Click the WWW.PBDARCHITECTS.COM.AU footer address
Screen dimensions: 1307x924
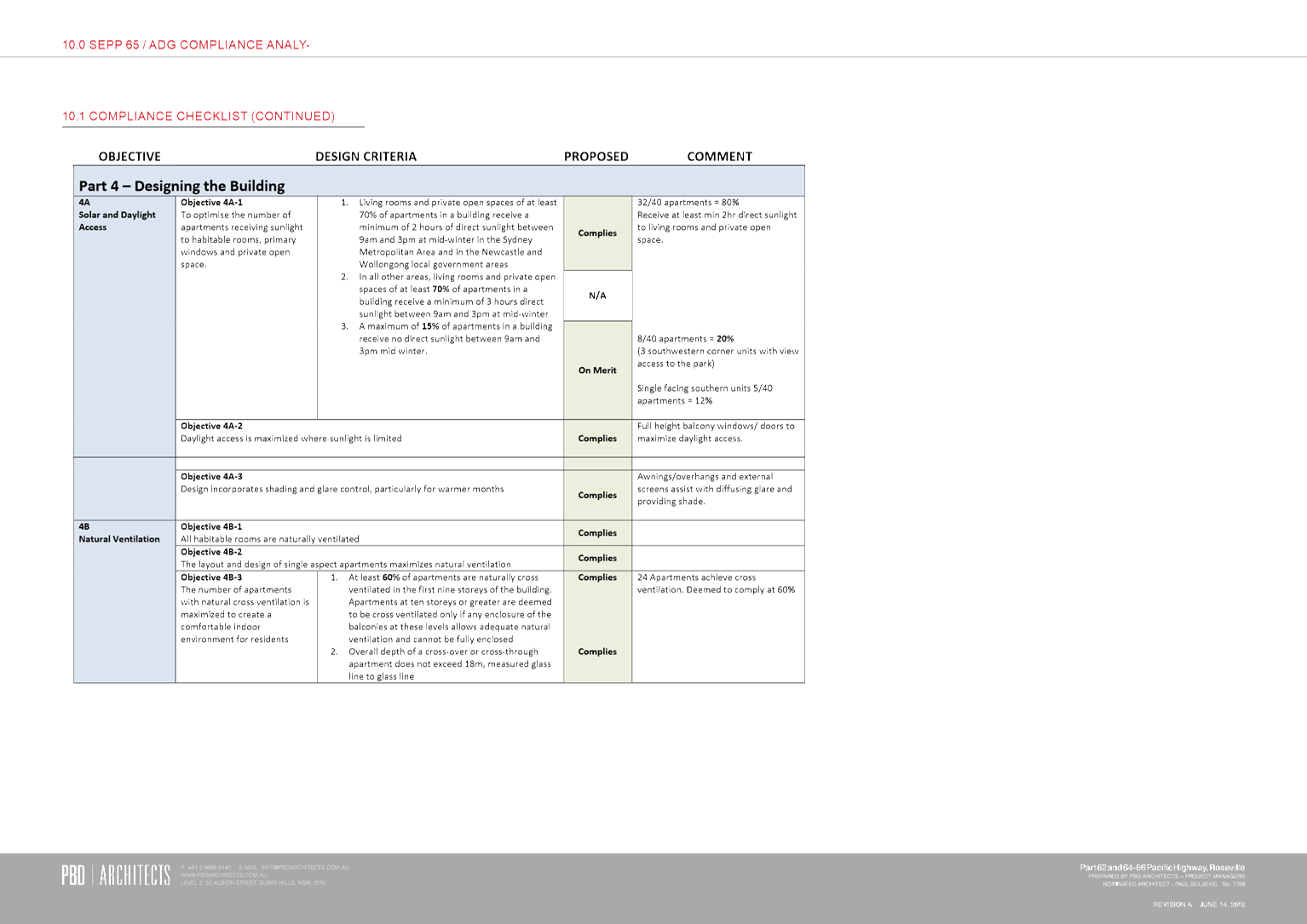[223, 875]
